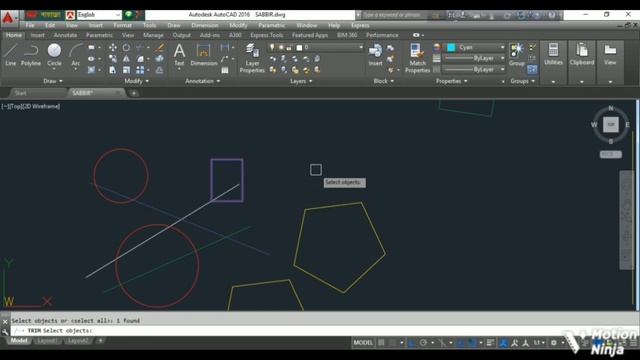Image resolution: width=640 pixels, height=360 pixels.
Task: Toggle MODEL space button in status bar
Action: tap(363, 343)
